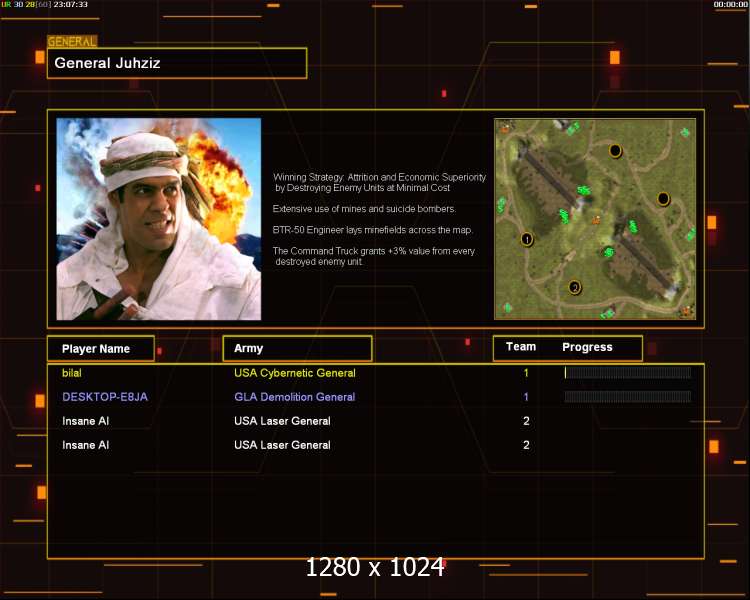This screenshot has width=750, height=600.
Task: Click the mines and suicide bombers line
Action: tap(364, 209)
